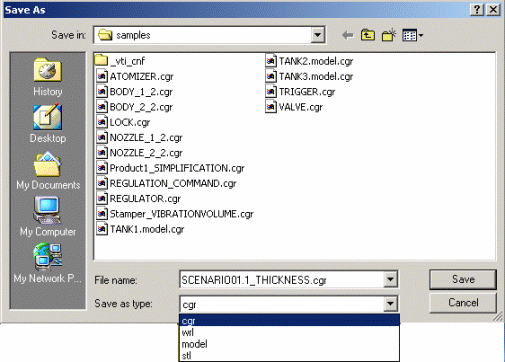Choose wrl in the type list
505x362 pixels.
point(289,332)
